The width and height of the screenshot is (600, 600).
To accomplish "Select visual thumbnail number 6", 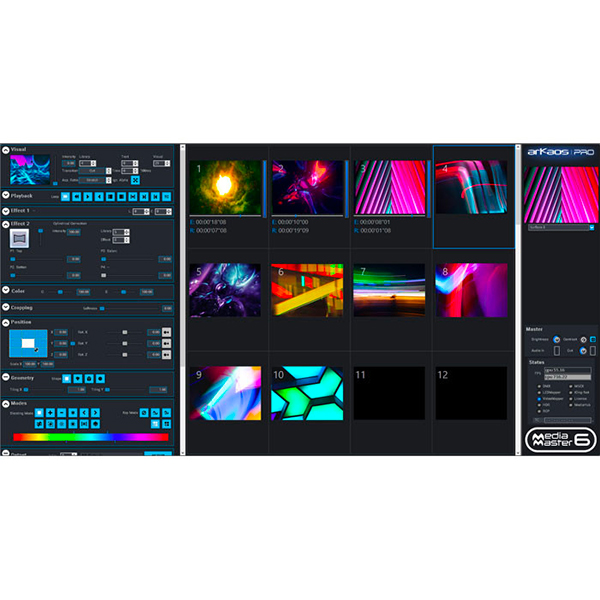I will pos(307,290).
